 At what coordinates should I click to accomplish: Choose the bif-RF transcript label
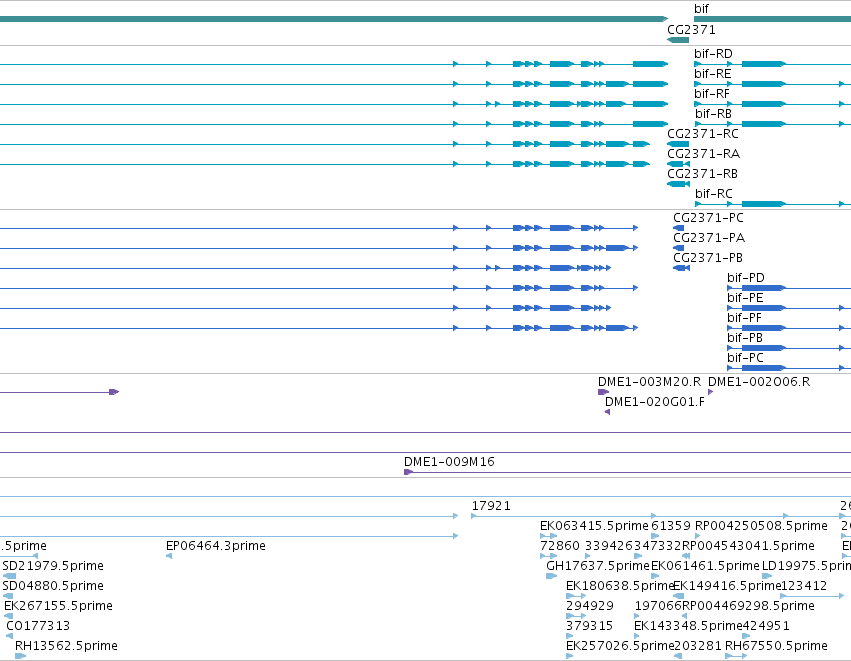coord(712,94)
